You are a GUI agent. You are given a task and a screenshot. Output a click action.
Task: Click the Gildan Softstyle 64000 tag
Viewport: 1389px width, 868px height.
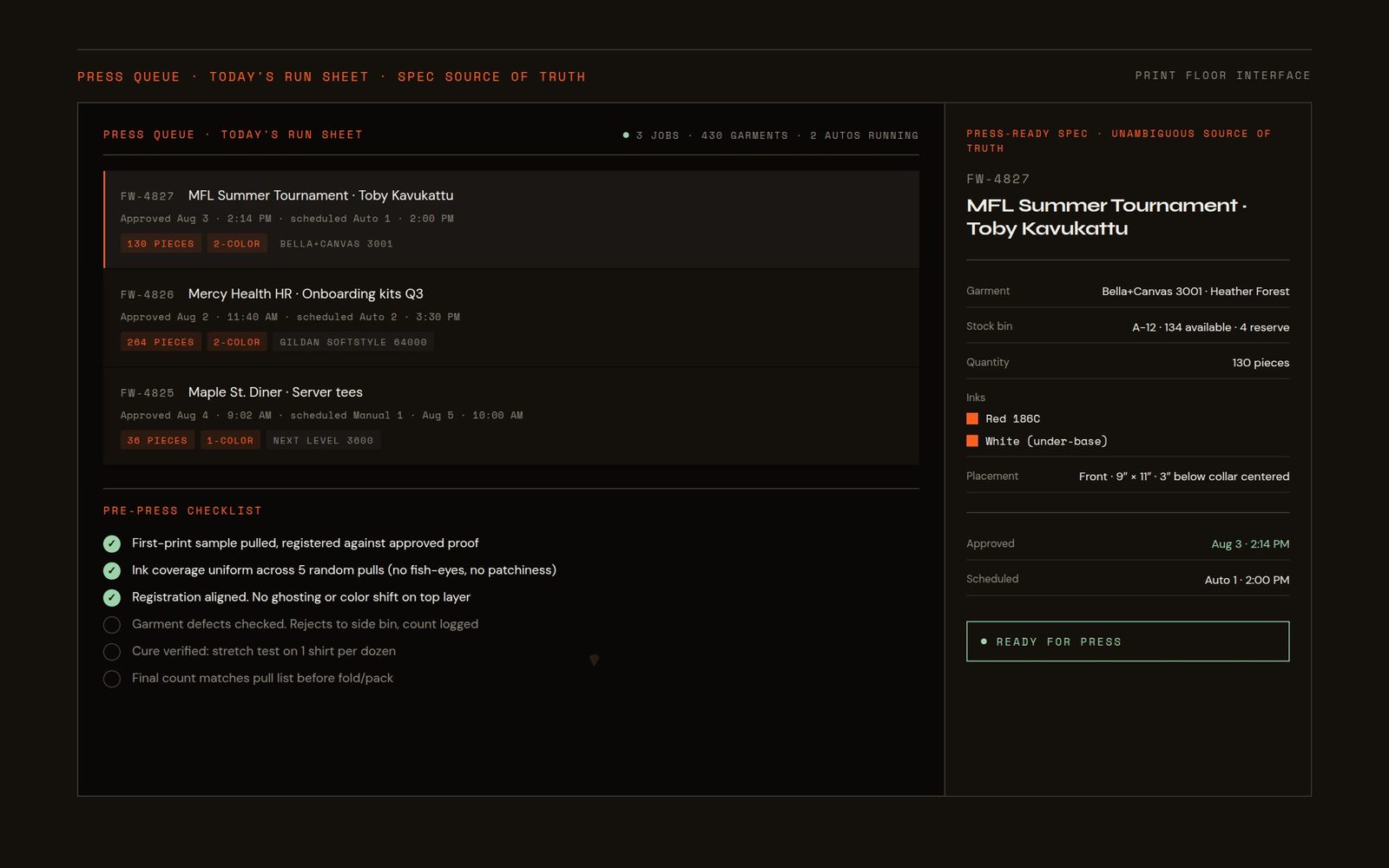point(353,342)
